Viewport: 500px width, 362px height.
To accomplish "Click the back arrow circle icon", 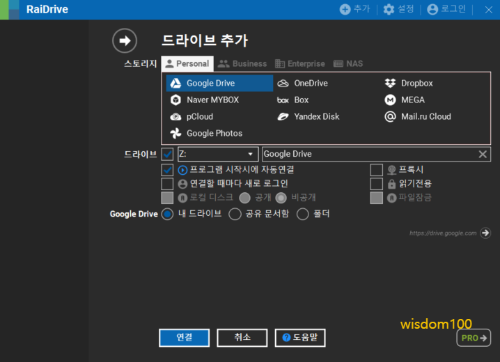I will (x=125, y=41).
